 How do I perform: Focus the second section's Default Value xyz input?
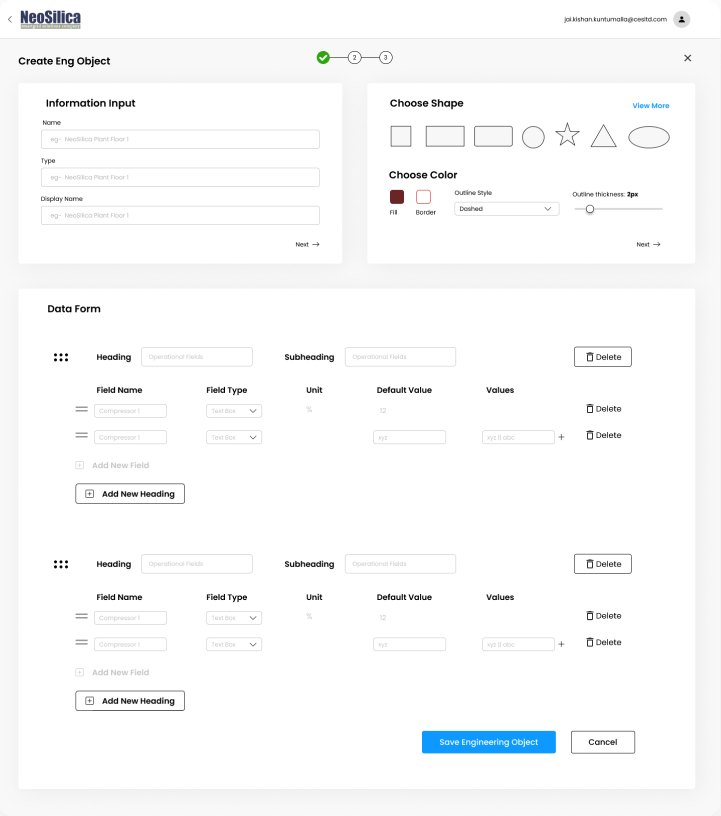(x=410, y=645)
